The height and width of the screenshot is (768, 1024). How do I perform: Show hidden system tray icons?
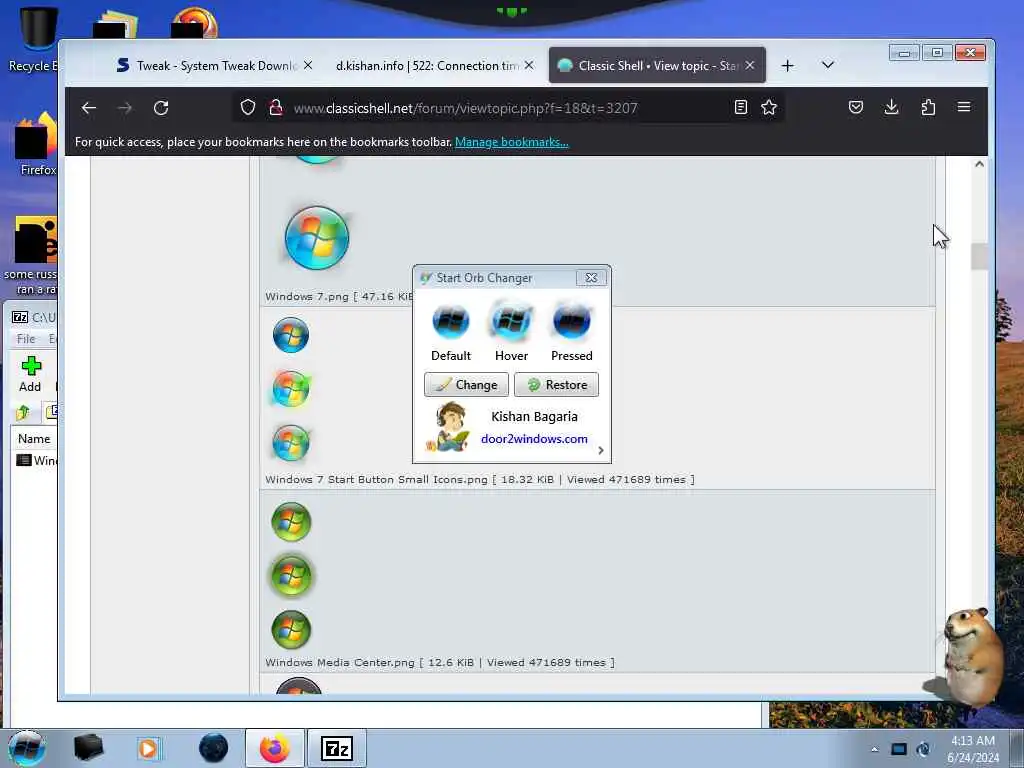pos(874,749)
